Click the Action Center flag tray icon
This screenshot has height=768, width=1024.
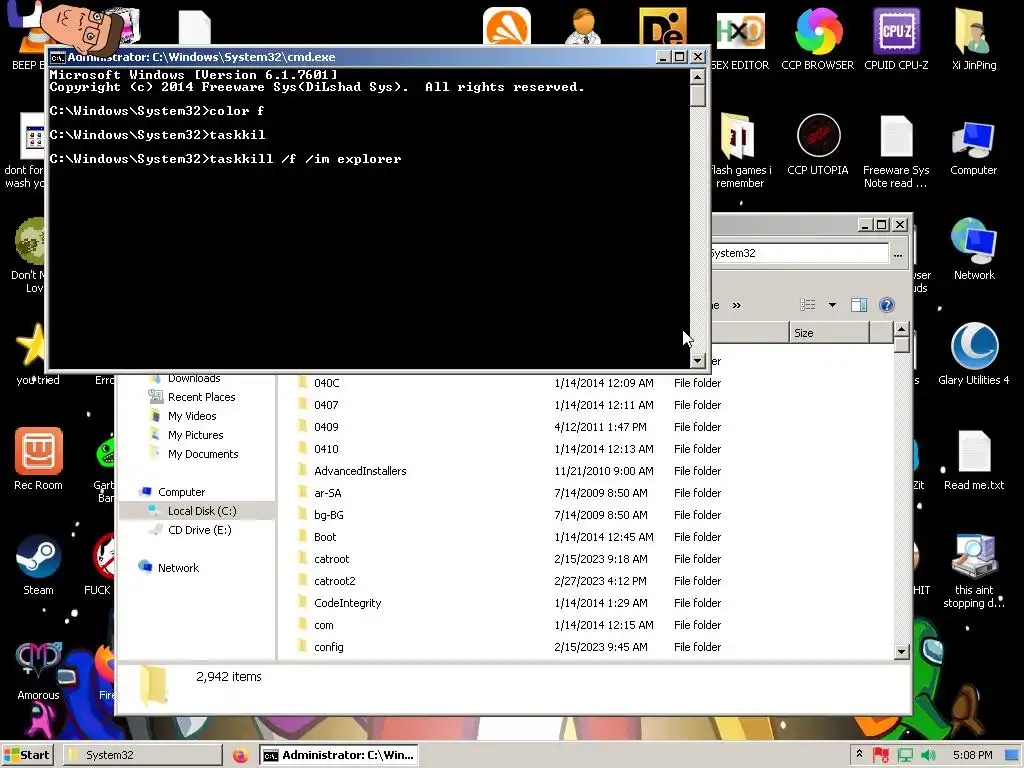(x=881, y=755)
